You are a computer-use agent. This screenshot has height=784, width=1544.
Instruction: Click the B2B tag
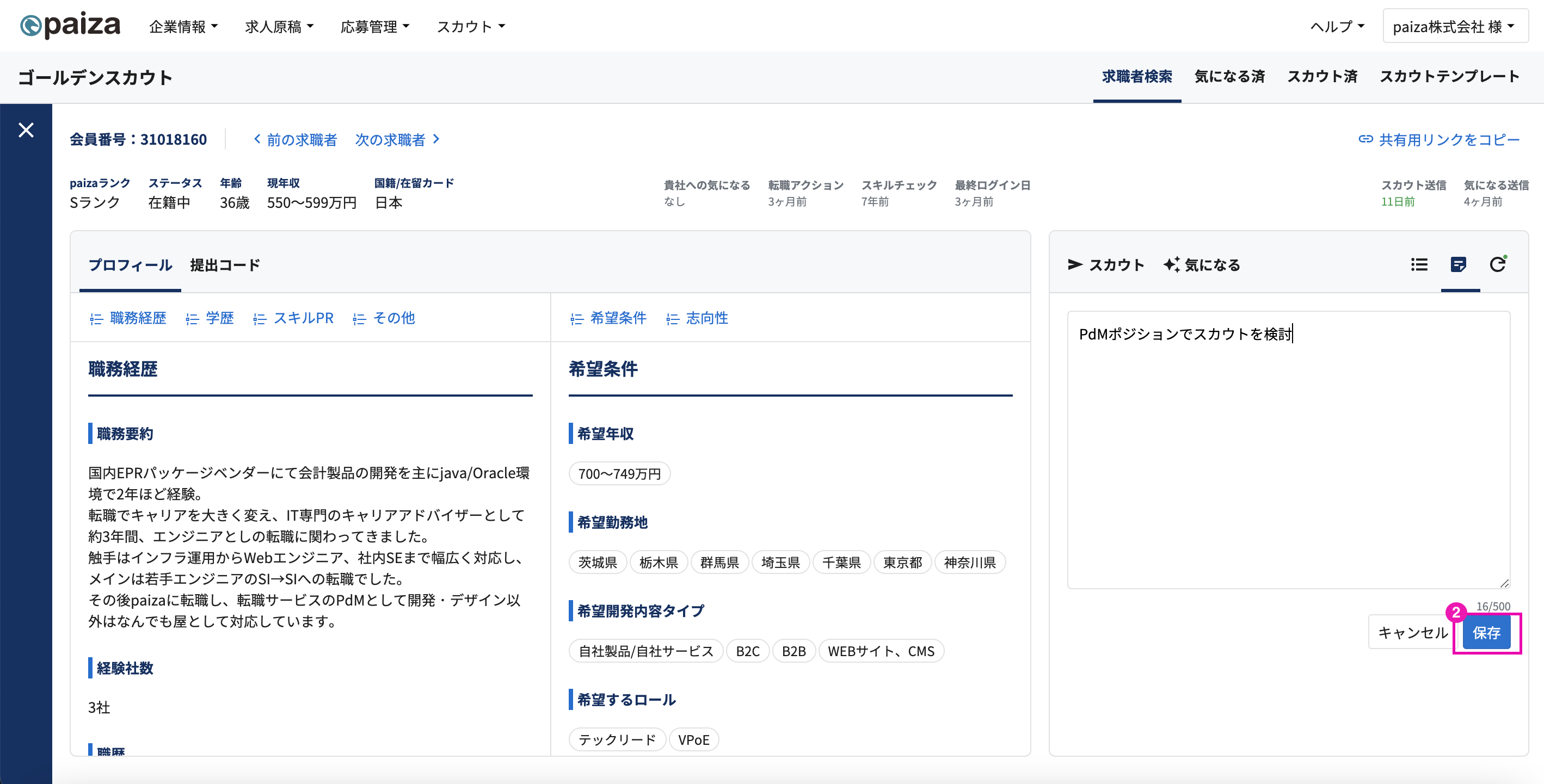tap(793, 651)
